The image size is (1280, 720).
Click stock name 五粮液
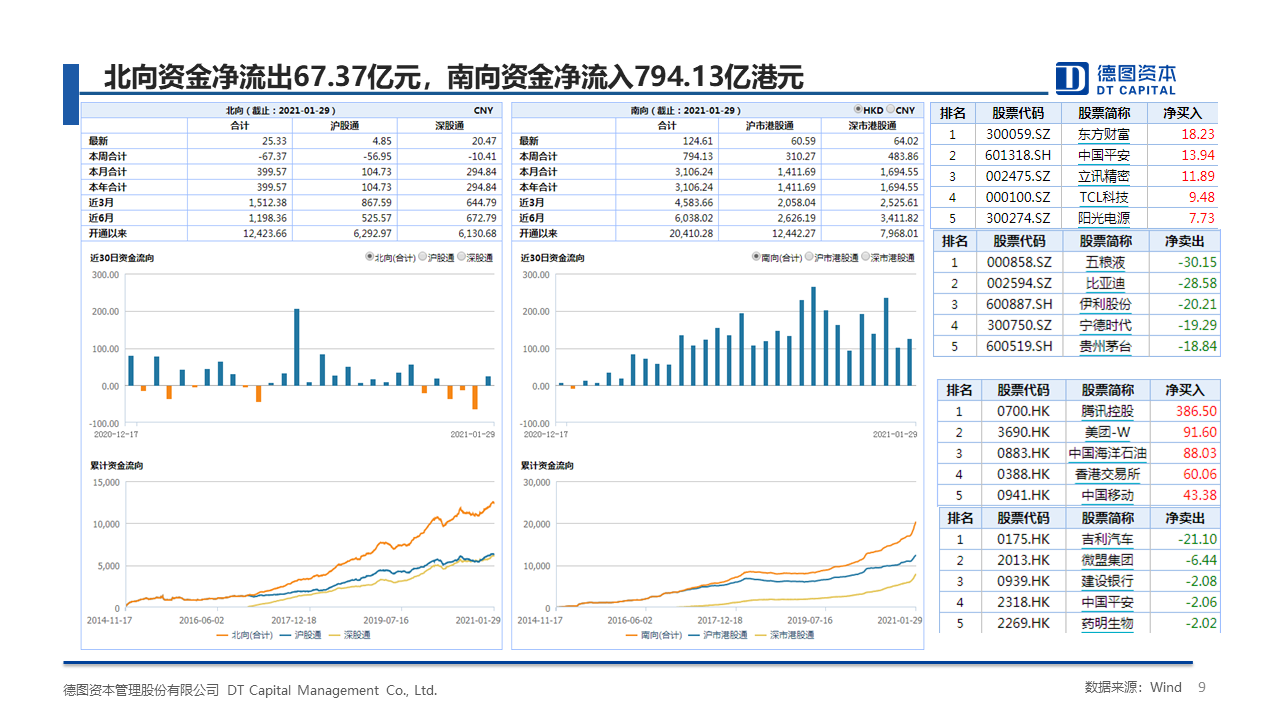(x=1105, y=262)
